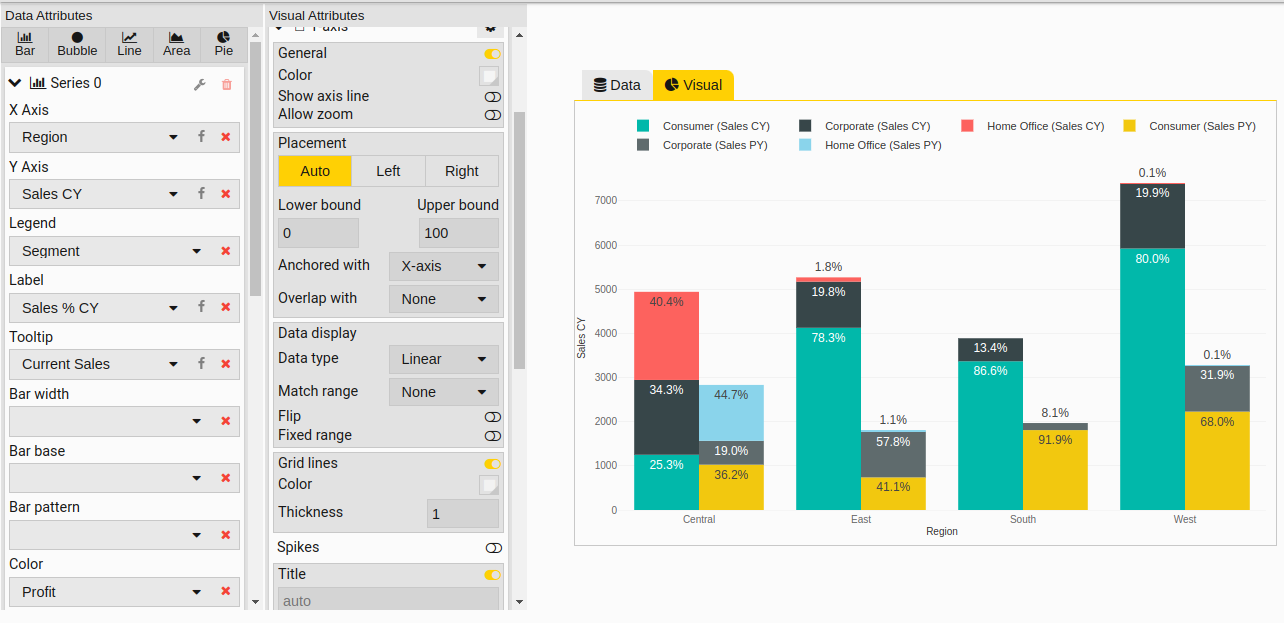The height and width of the screenshot is (623, 1284).
Task: Open the Region dropdown under X Axis
Action: tap(173, 137)
